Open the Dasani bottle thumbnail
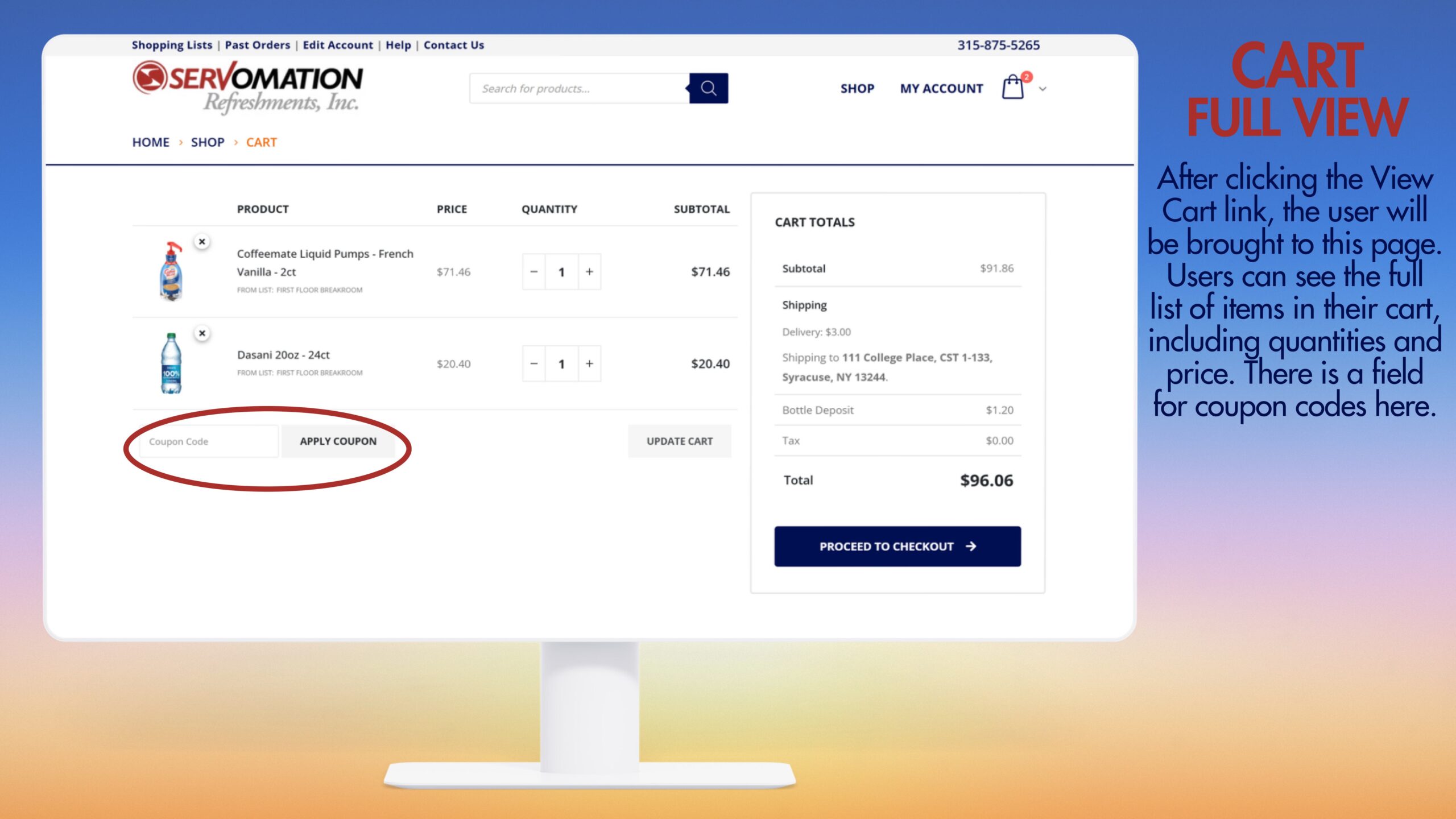The width and height of the screenshot is (1456, 819). (x=171, y=363)
